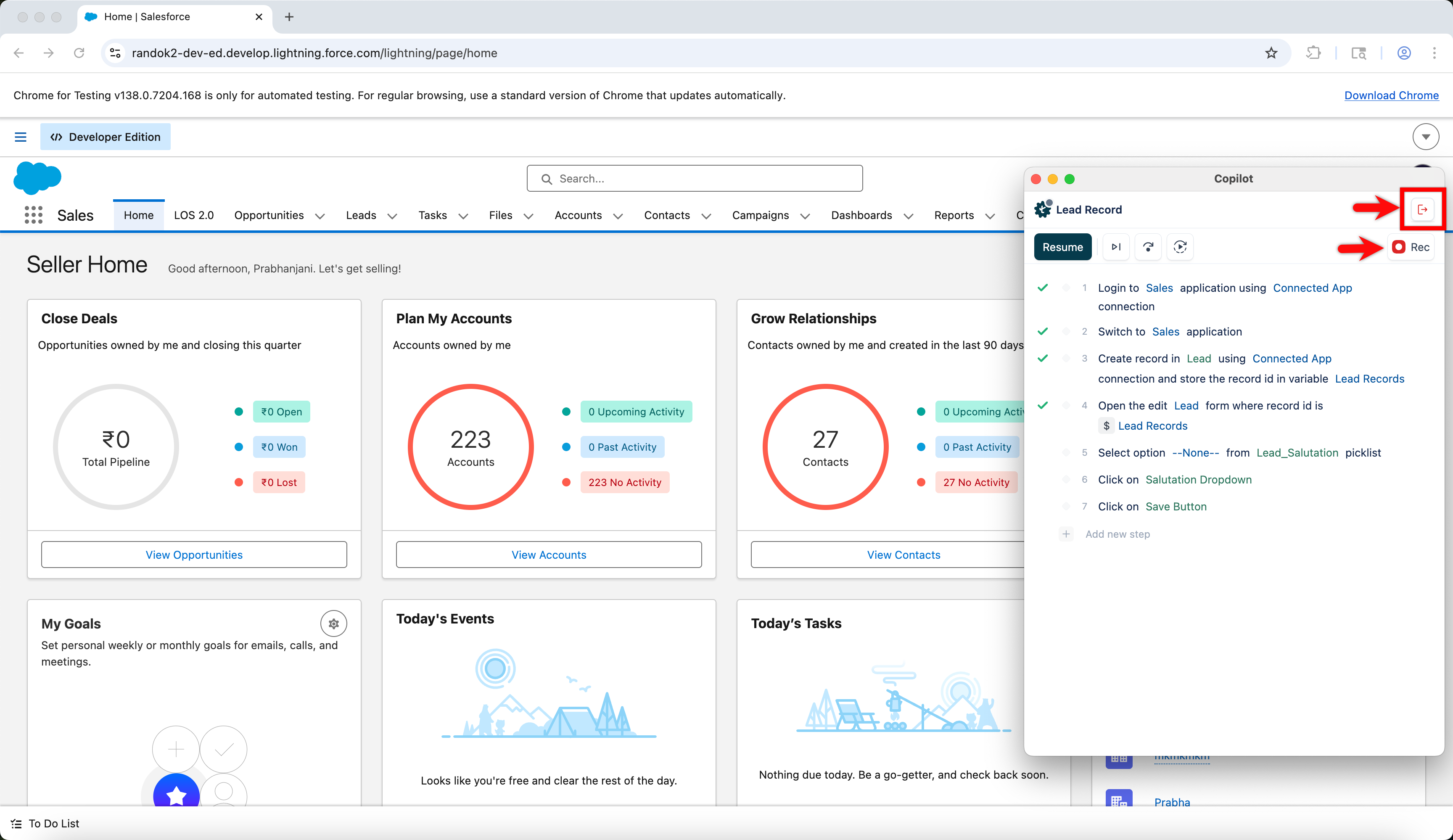Click the View Opportunities button
The width and height of the screenshot is (1453, 840).
194,555
